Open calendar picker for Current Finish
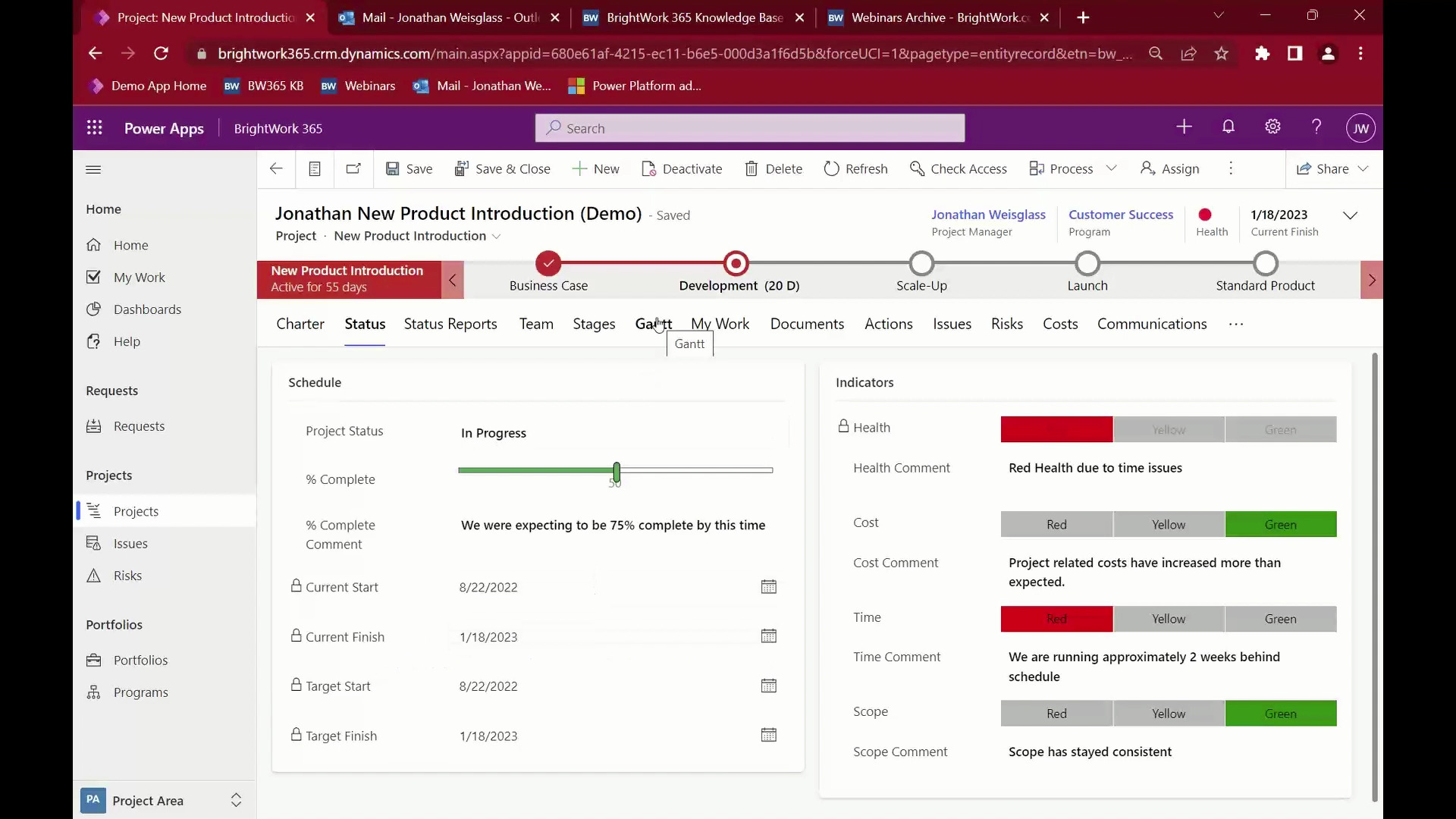 pos(768,636)
